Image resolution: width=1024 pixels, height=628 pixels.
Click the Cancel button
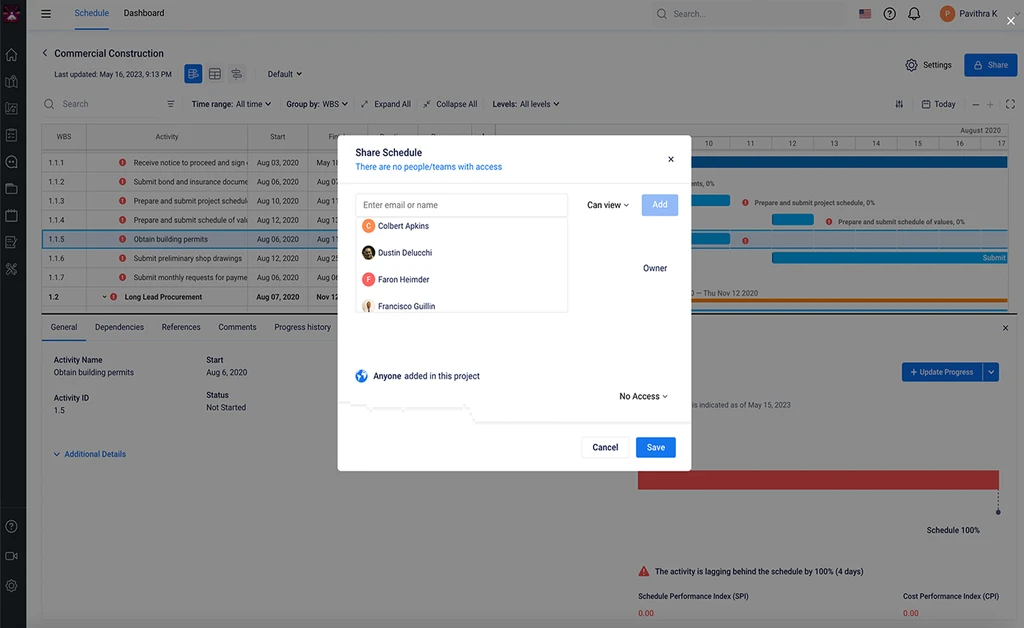605,447
